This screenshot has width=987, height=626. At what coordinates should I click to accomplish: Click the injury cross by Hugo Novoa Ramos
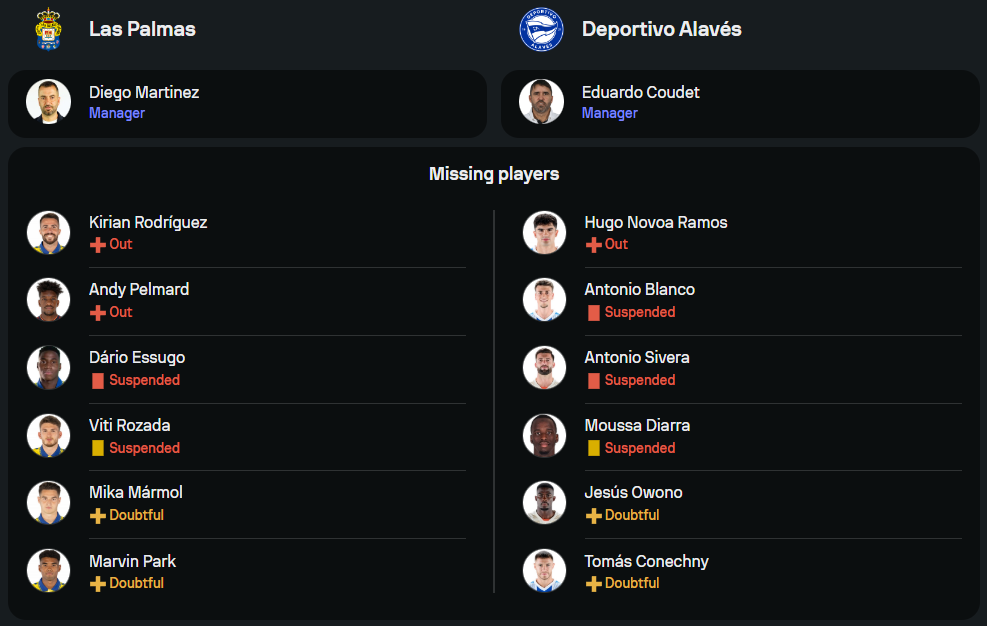point(593,245)
